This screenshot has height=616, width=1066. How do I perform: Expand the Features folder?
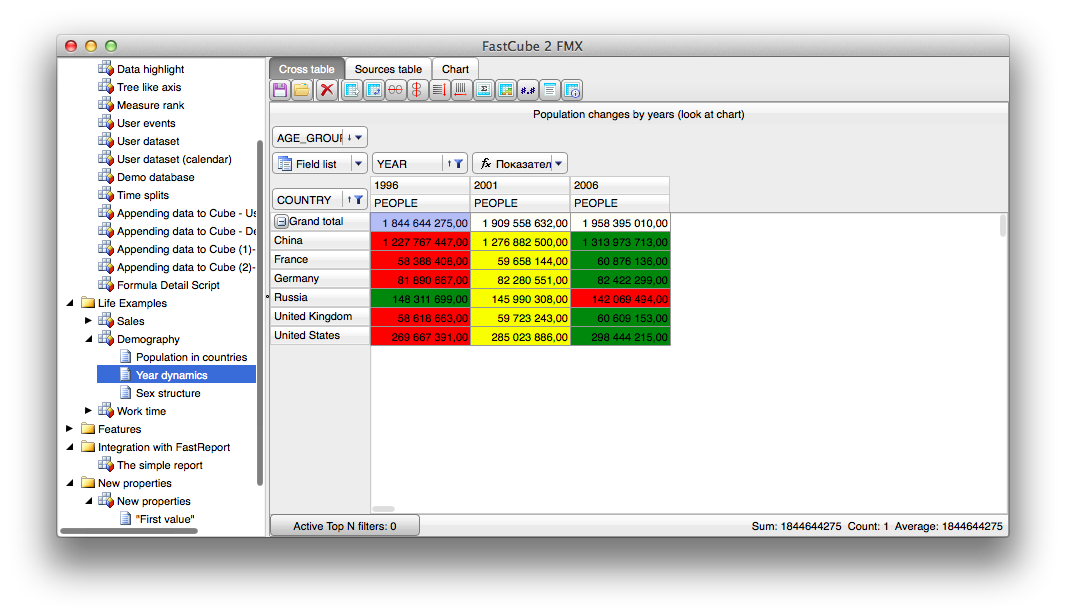tap(69, 429)
